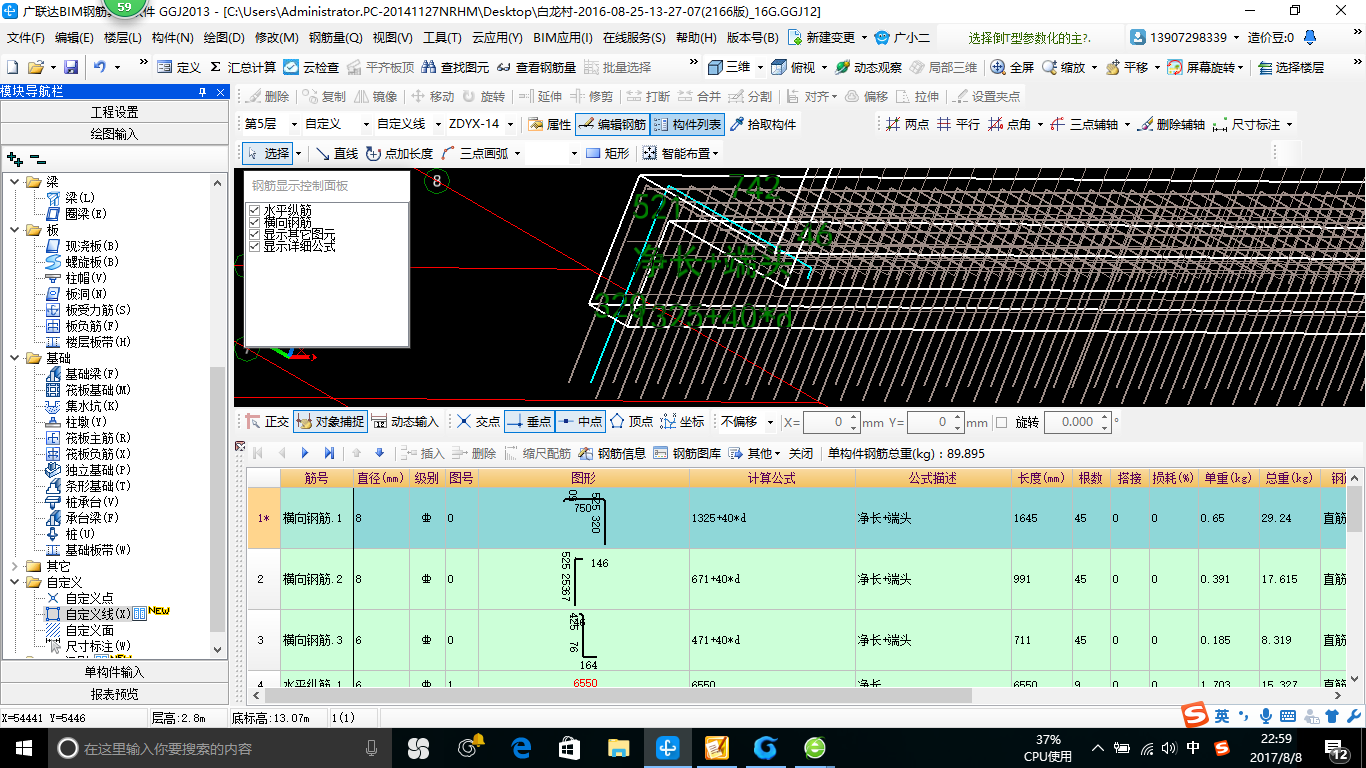Select 查找图元 (Find Element) tool
The height and width of the screenshot is (768, 1366).
pos(455,67)
